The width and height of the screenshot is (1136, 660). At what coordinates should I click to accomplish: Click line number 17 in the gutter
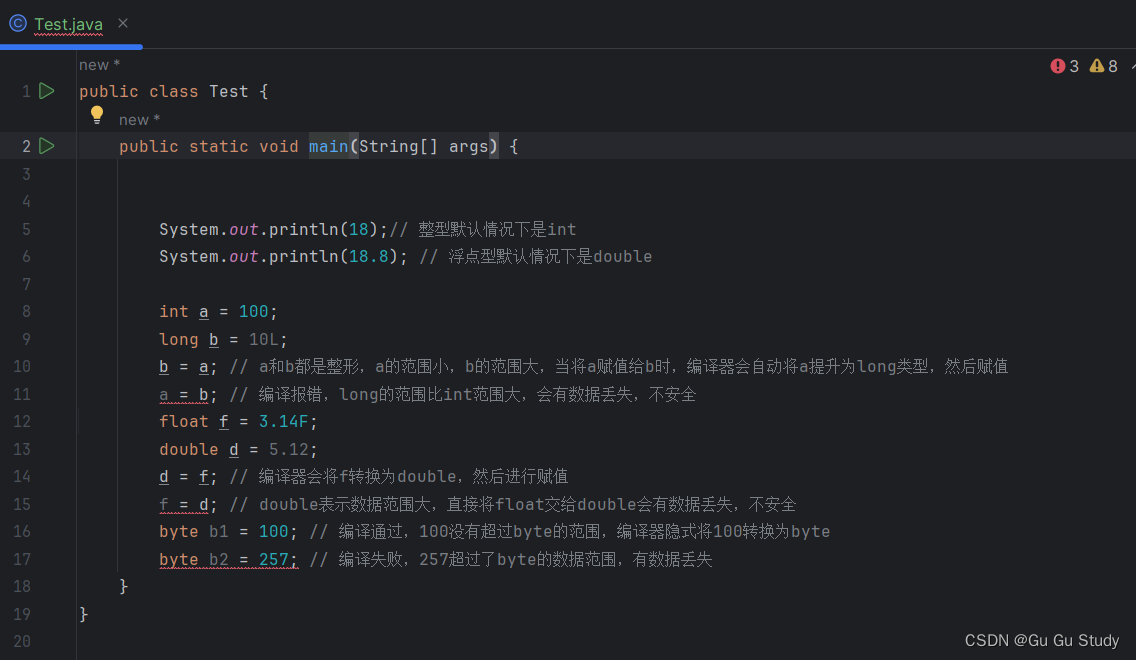(x=22, y=559)
